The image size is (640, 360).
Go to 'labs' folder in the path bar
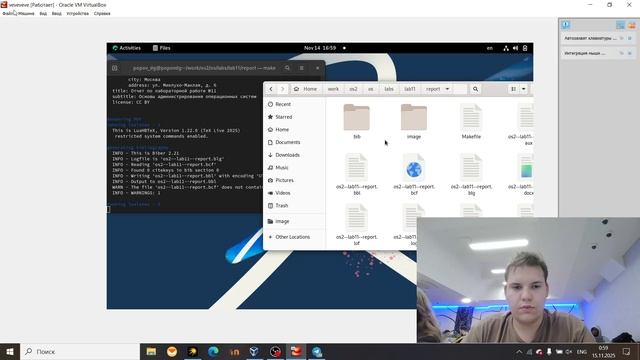click(389, 89)
